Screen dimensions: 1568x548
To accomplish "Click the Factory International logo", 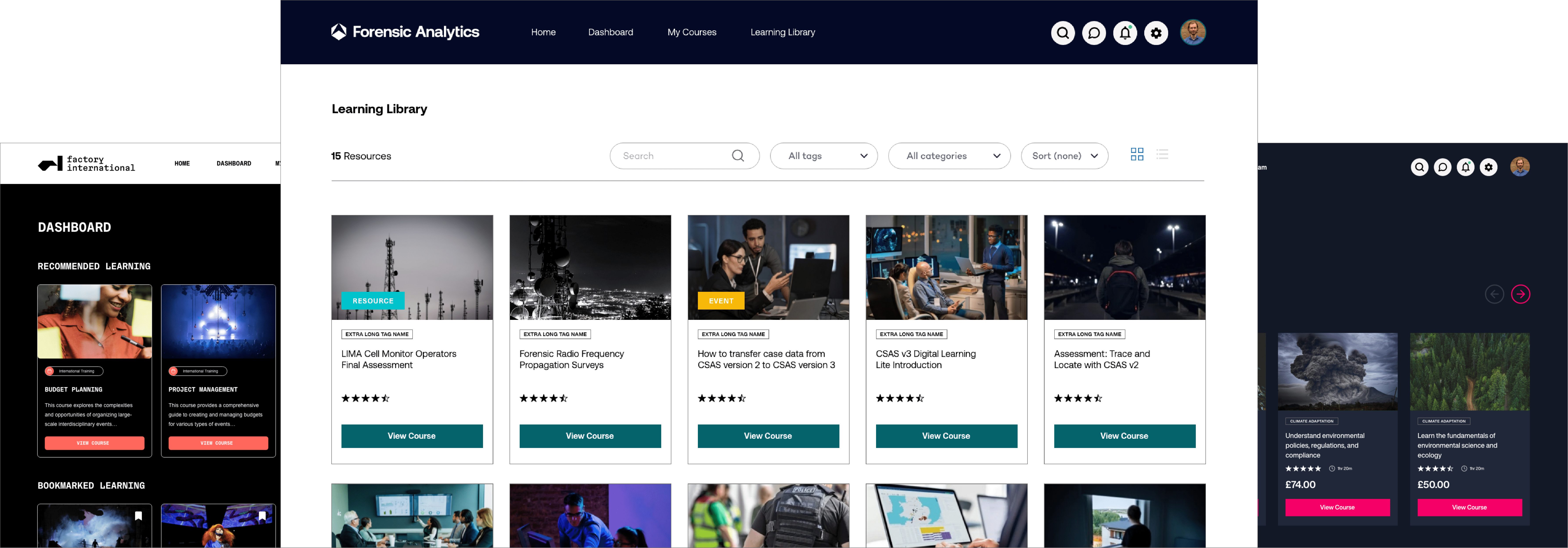I will coord(86,164).
